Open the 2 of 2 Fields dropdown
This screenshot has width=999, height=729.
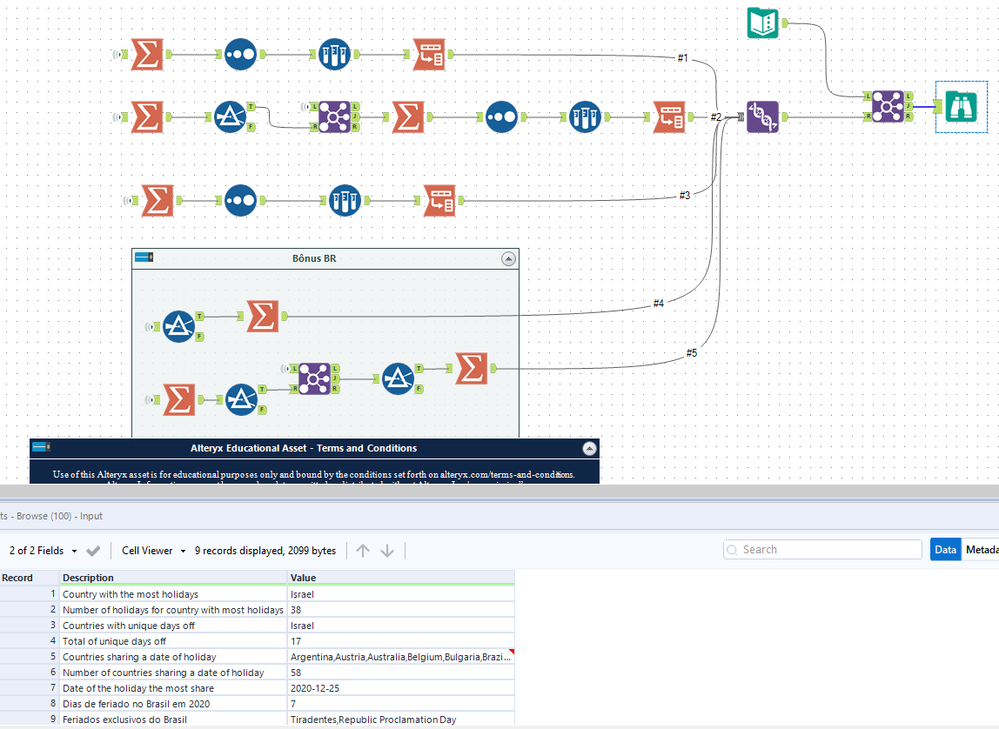43,551
